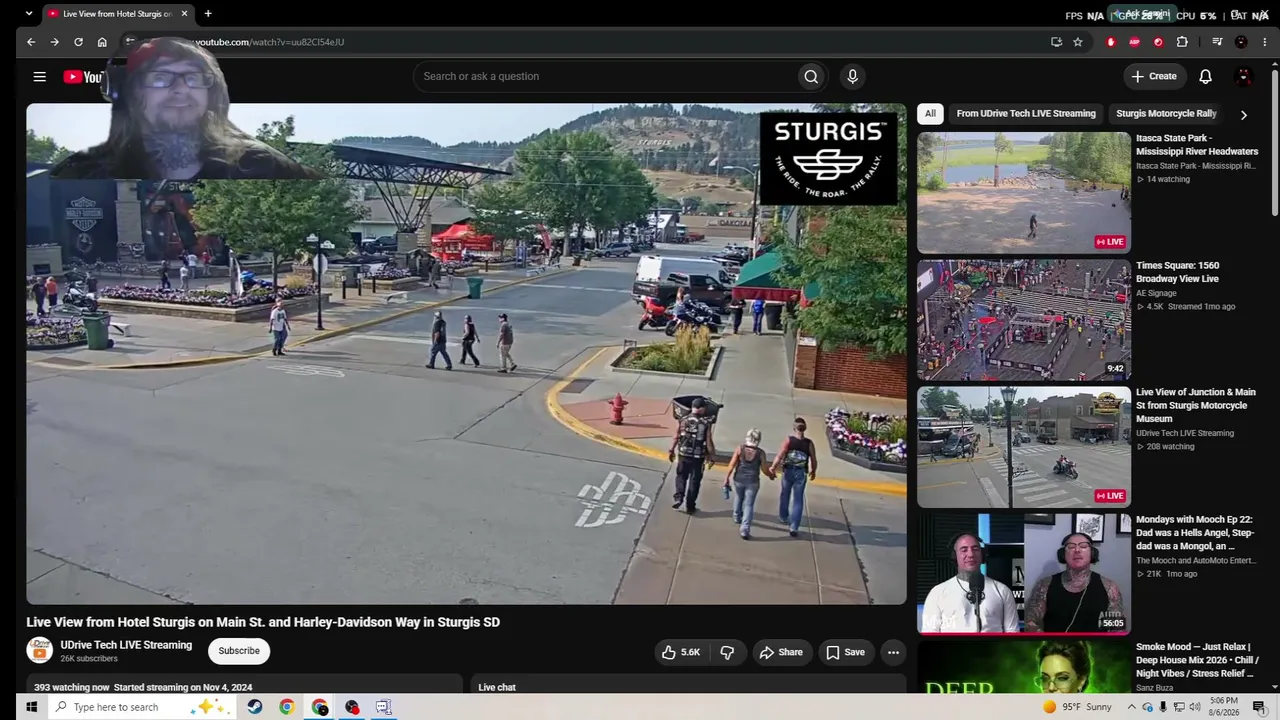The width and height of the screenshot is (1280, 720).
Task: Open the YouTube account avatar menu
Action: point(1244,76)
